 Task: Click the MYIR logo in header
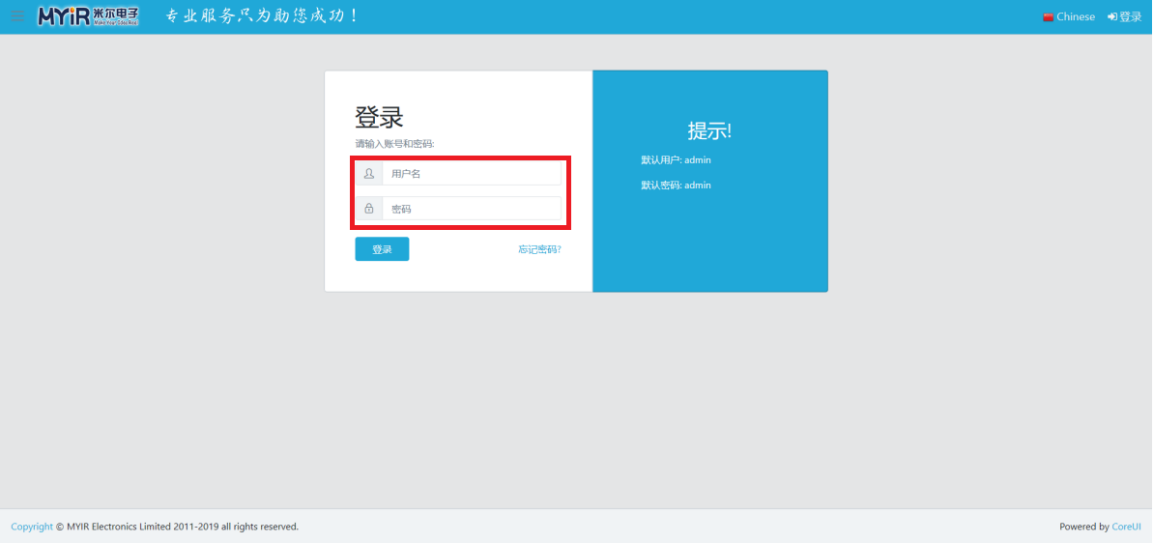point(88,17)
